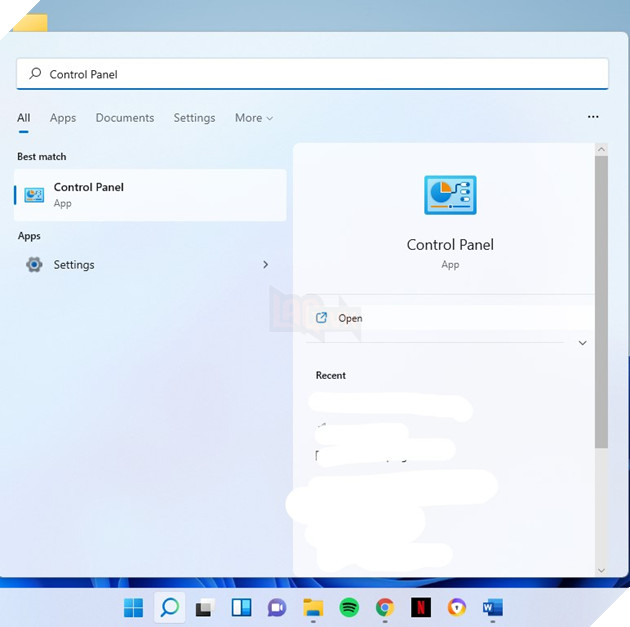Launch Google Chrome from taskbar
Screen dimensions: 630x627
(385, 607)
